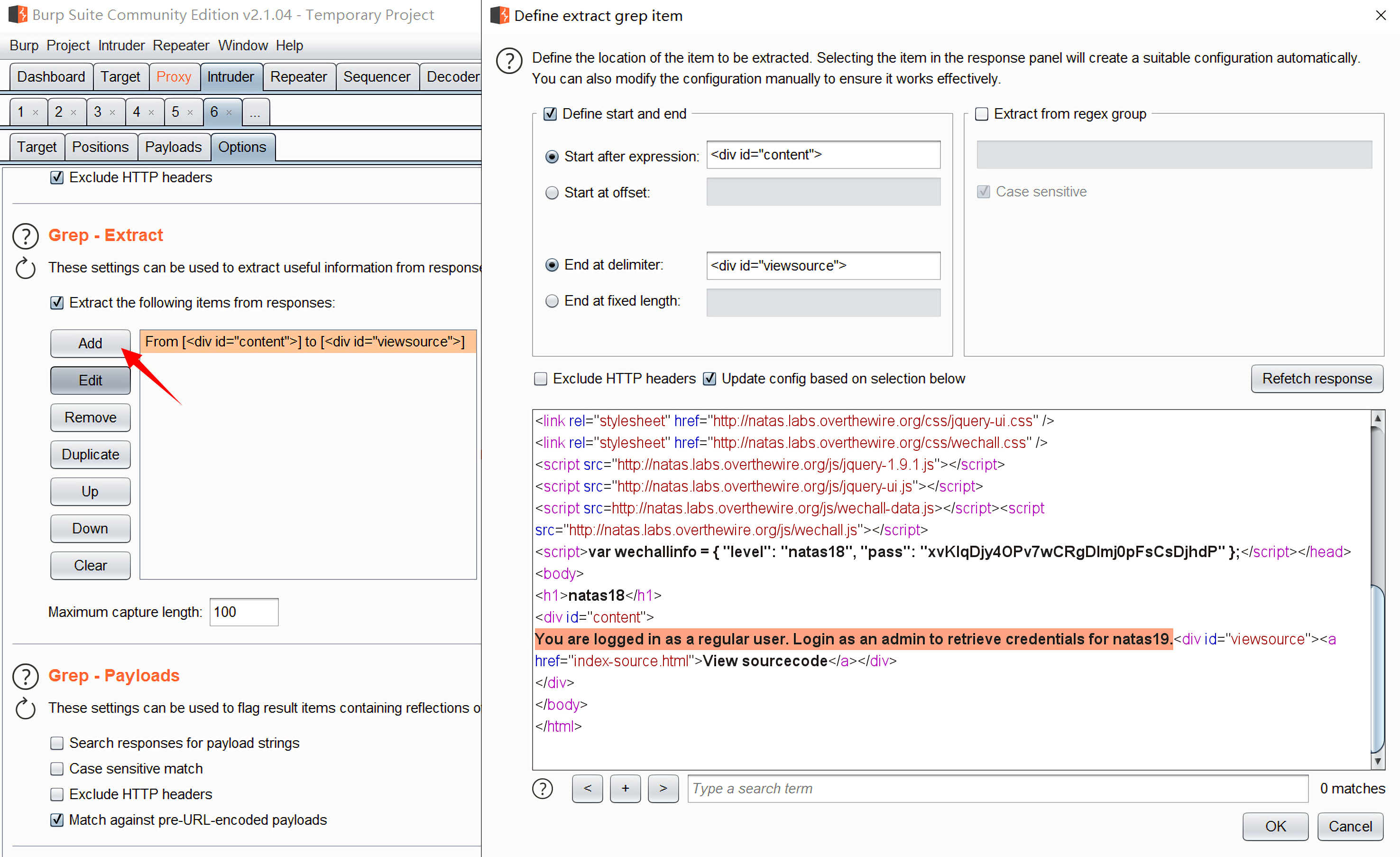The height and width of the screenshot is (857, 1400).
Task: Click the End at delimiter input field
Action: [823, 266]
